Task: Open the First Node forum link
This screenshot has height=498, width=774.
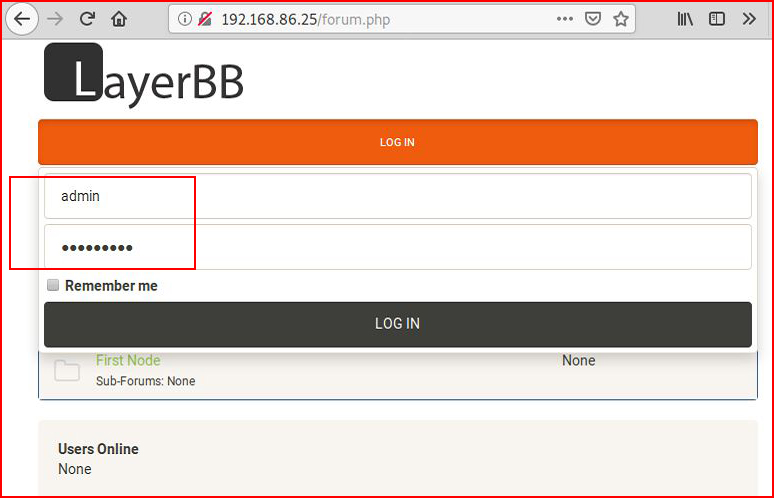Action: [128, 360]
